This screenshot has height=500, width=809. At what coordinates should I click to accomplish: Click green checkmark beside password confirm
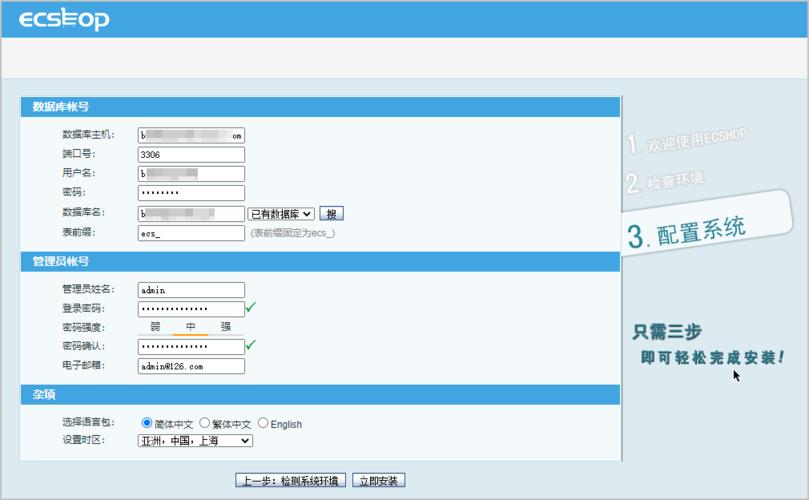[x=251, y=345]
